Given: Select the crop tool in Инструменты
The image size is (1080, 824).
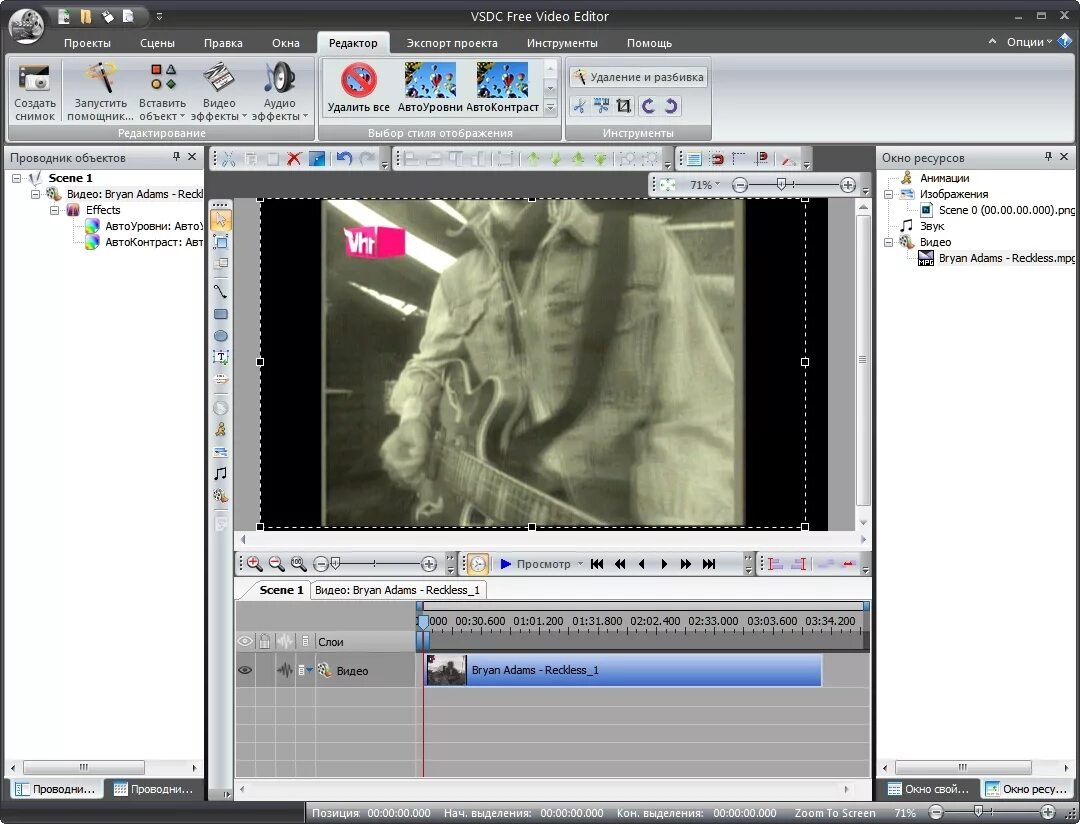Looking at the screenshot, I should click(x=624, y=106).
